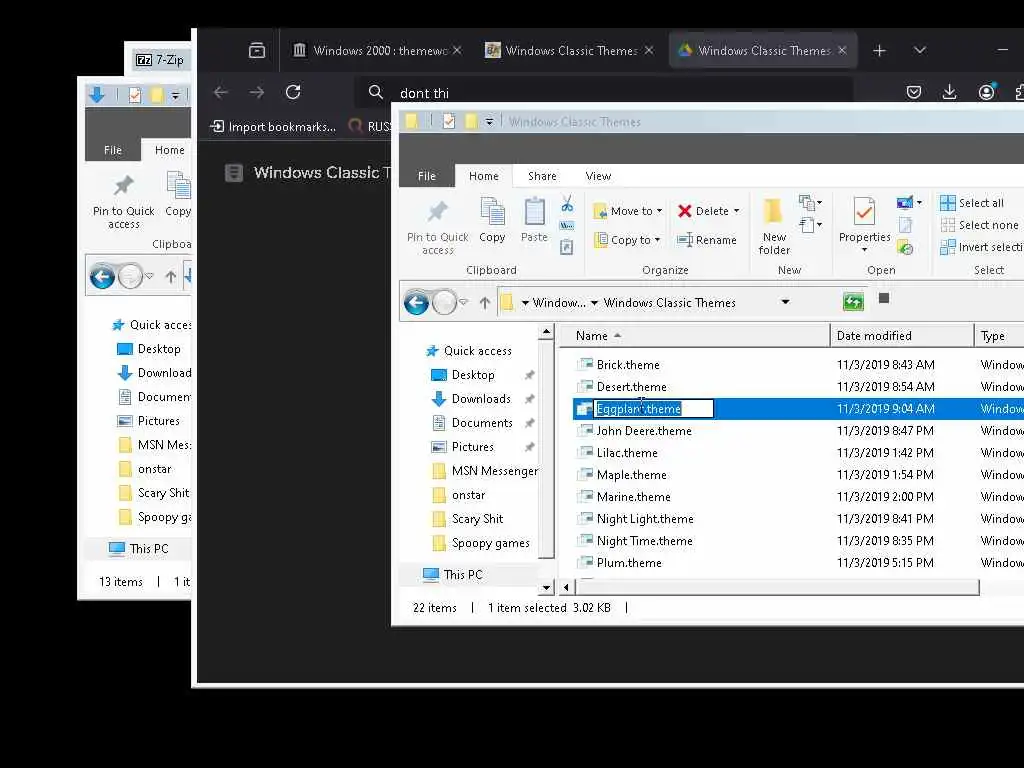This screenshot has height=768, width=1024.
Task: Click Import bookmarks in browser bookmarks bar
Action: tap(273, 127)
